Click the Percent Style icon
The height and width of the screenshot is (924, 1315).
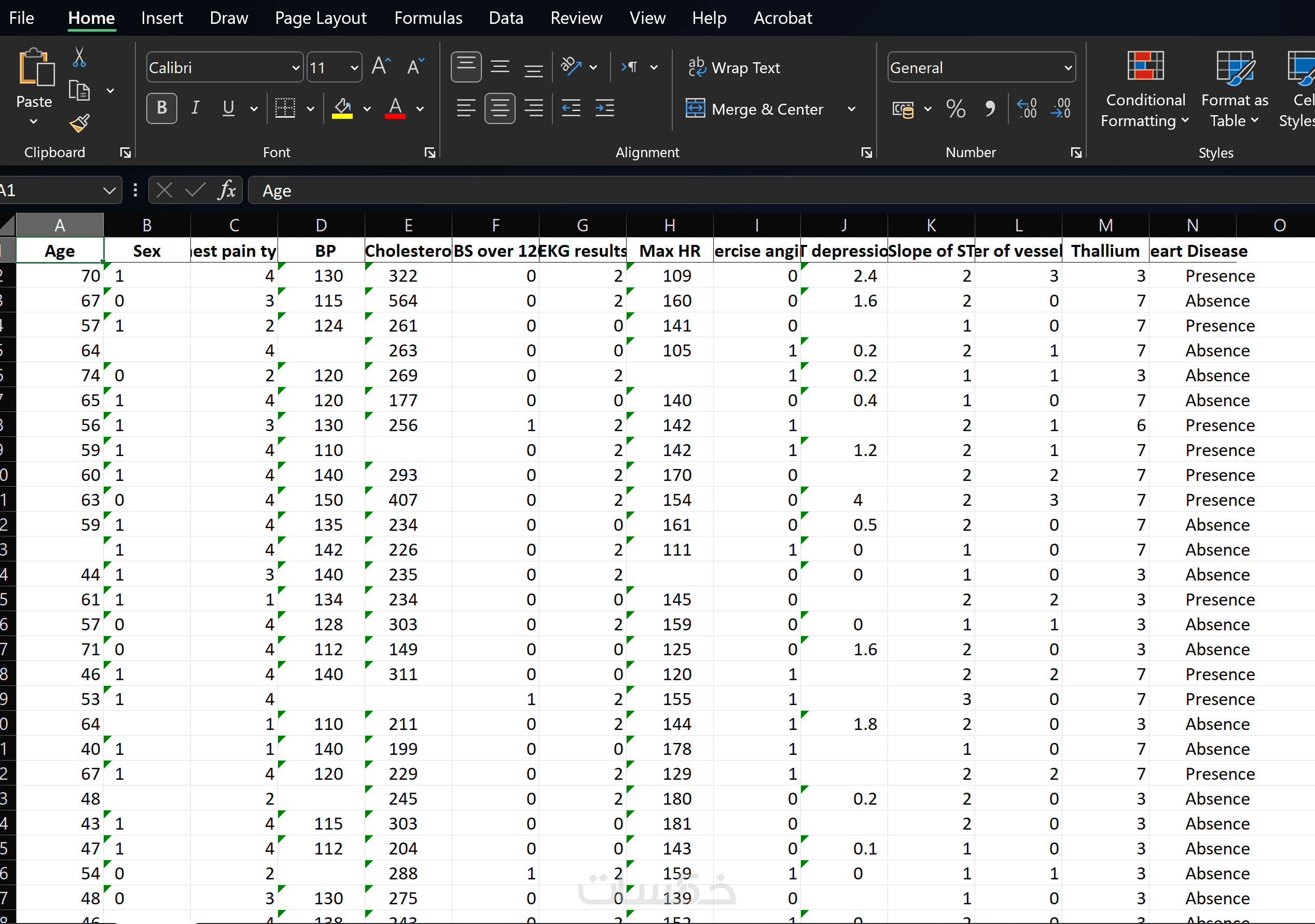tap(956, 108)
